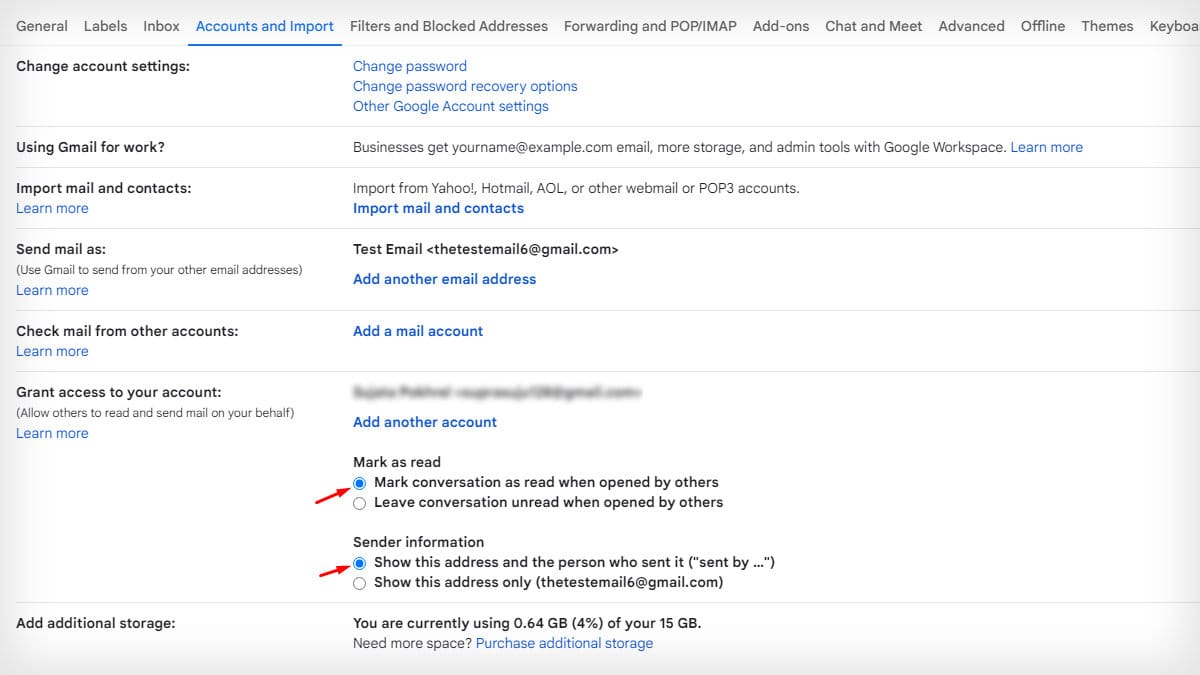Screen dimensions: 1200x675
Task: Switch to the Themes tab
Action: coord(1107,26)
